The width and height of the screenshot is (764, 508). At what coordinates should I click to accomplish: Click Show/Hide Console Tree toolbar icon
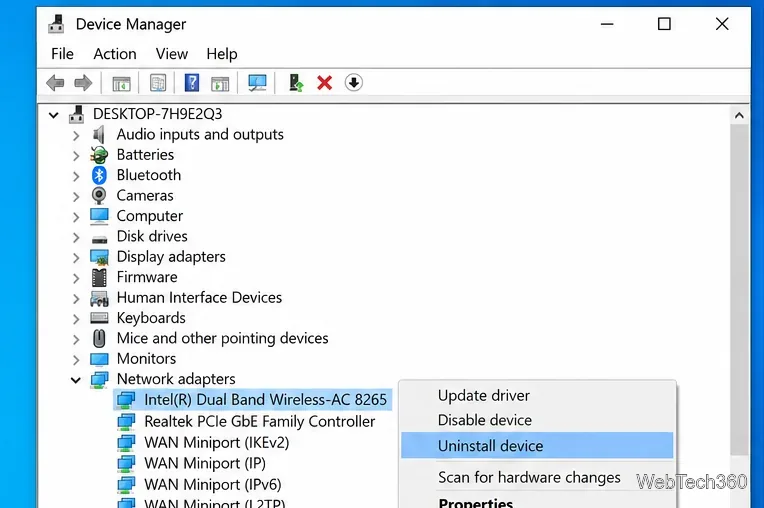click(121, 83)
